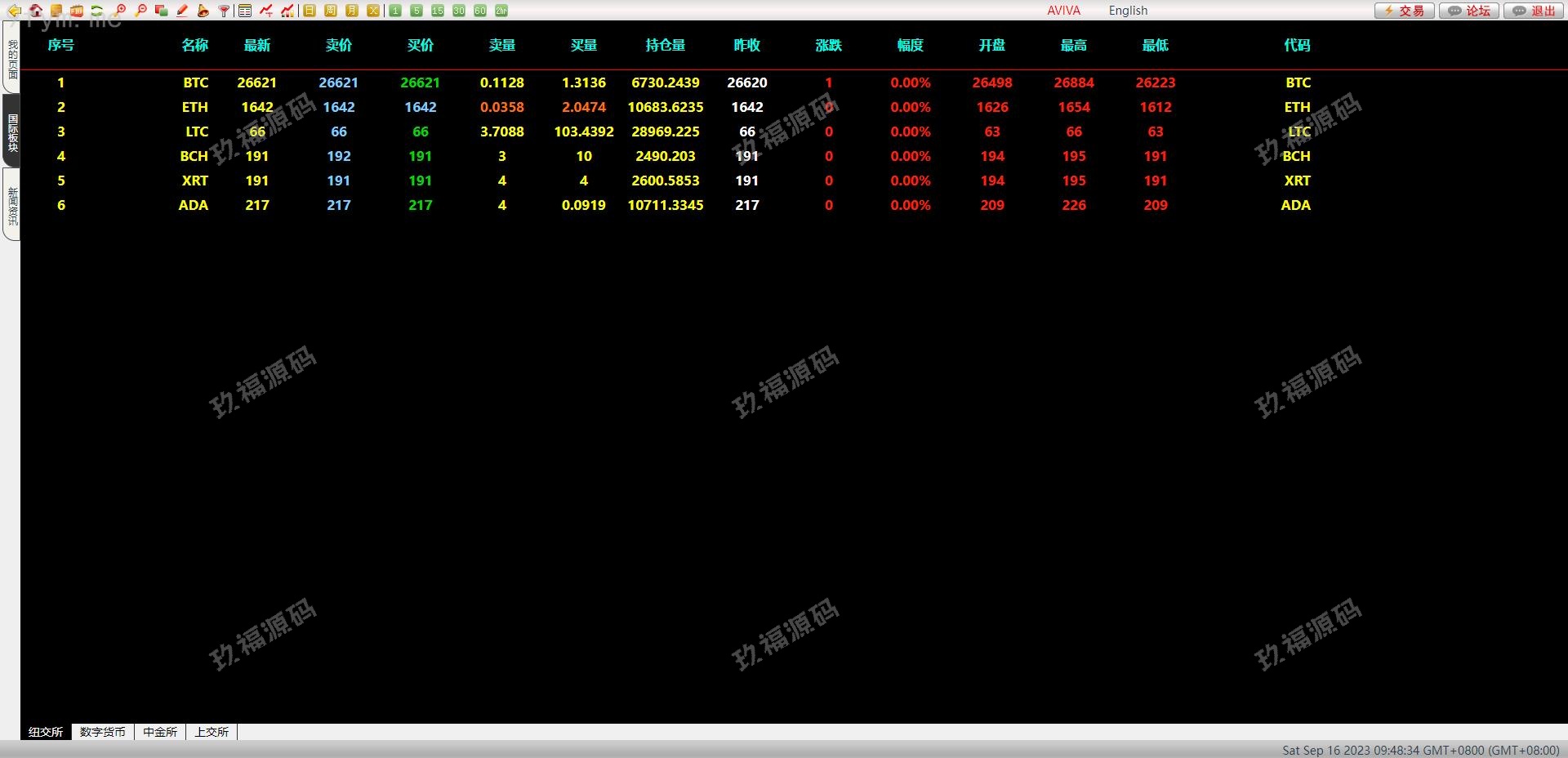The height and width of the screenshot is (758, 1568).
Task: Select the red pencil drawing tool
Action: point(182,11)
